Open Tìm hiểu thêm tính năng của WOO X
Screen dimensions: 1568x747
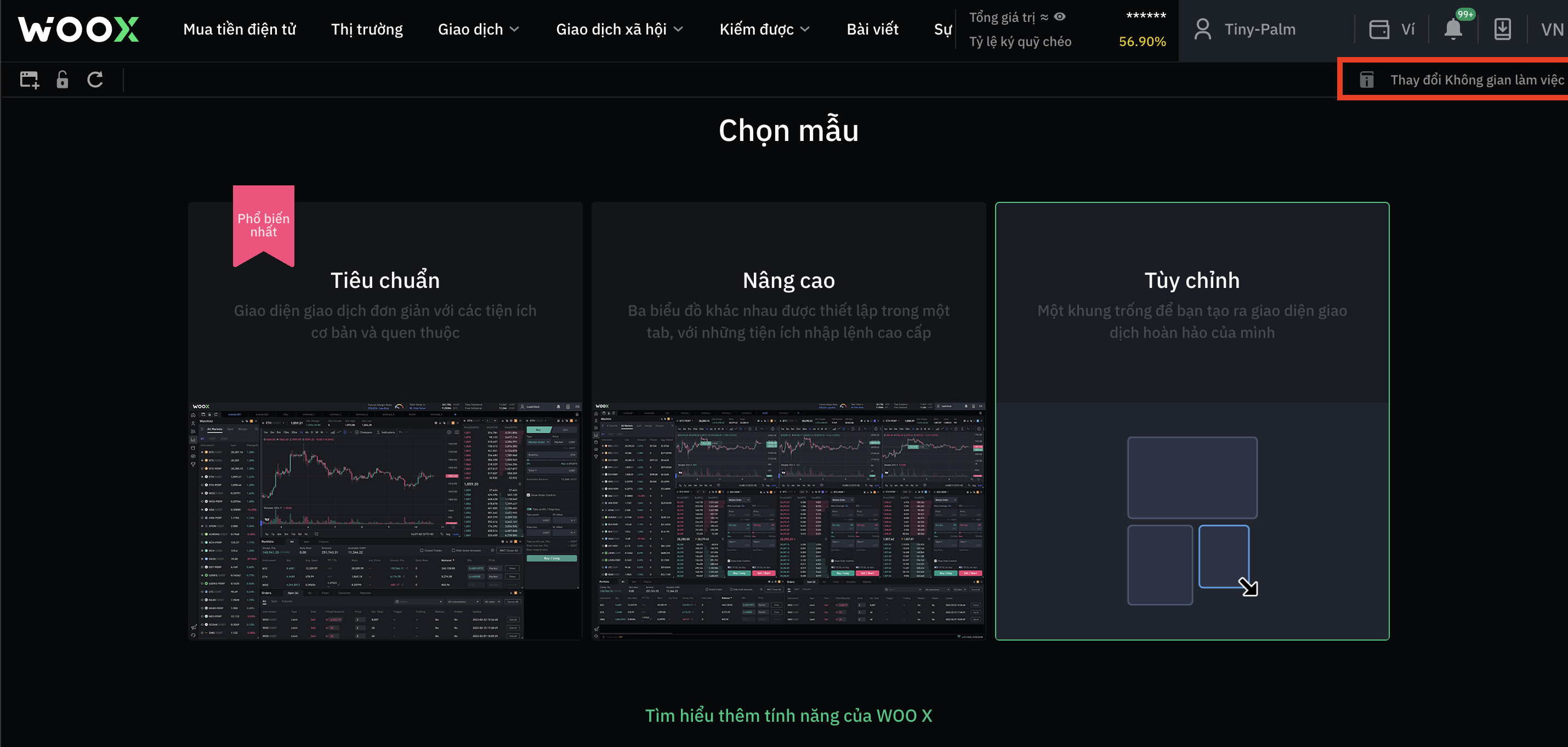[788, 715]
